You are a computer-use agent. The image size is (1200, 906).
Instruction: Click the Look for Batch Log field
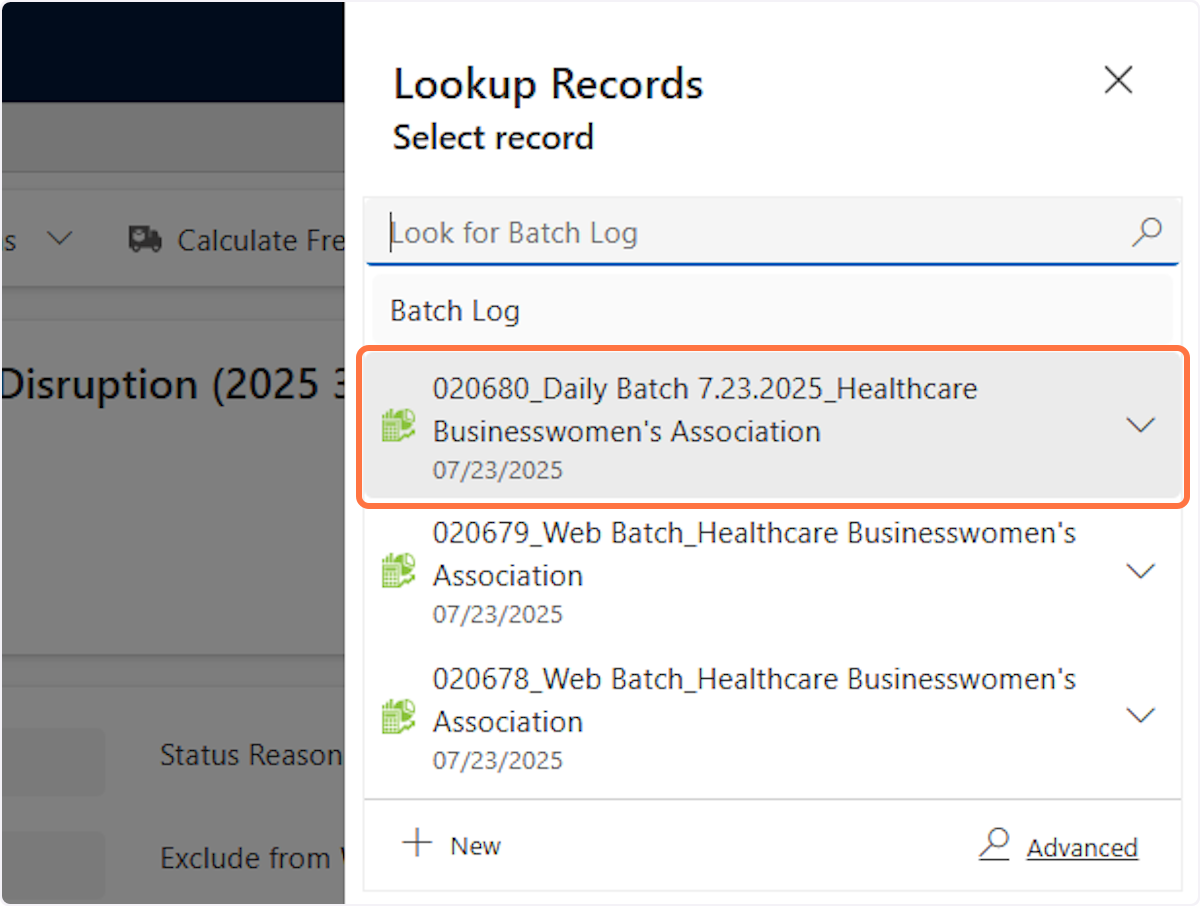click(750, 233)
